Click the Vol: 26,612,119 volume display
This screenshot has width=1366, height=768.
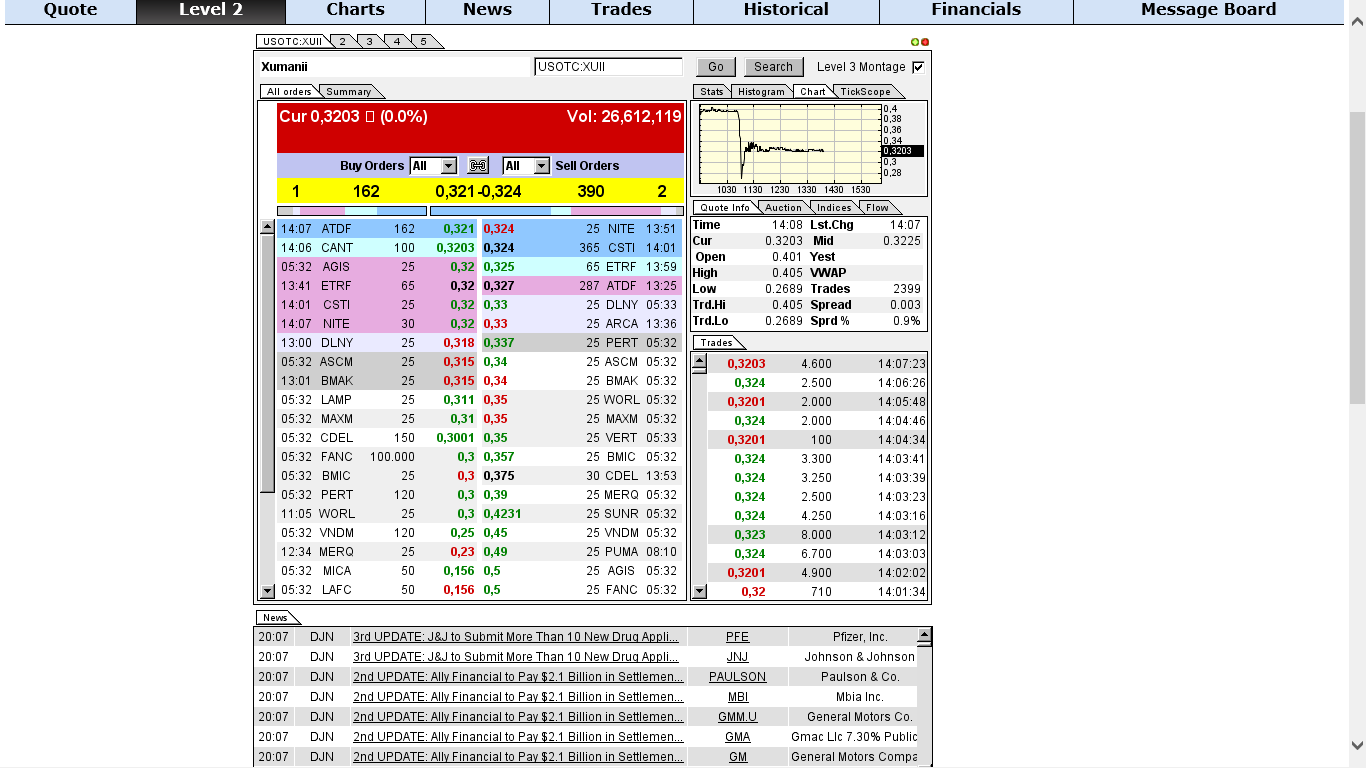[624, 117]
